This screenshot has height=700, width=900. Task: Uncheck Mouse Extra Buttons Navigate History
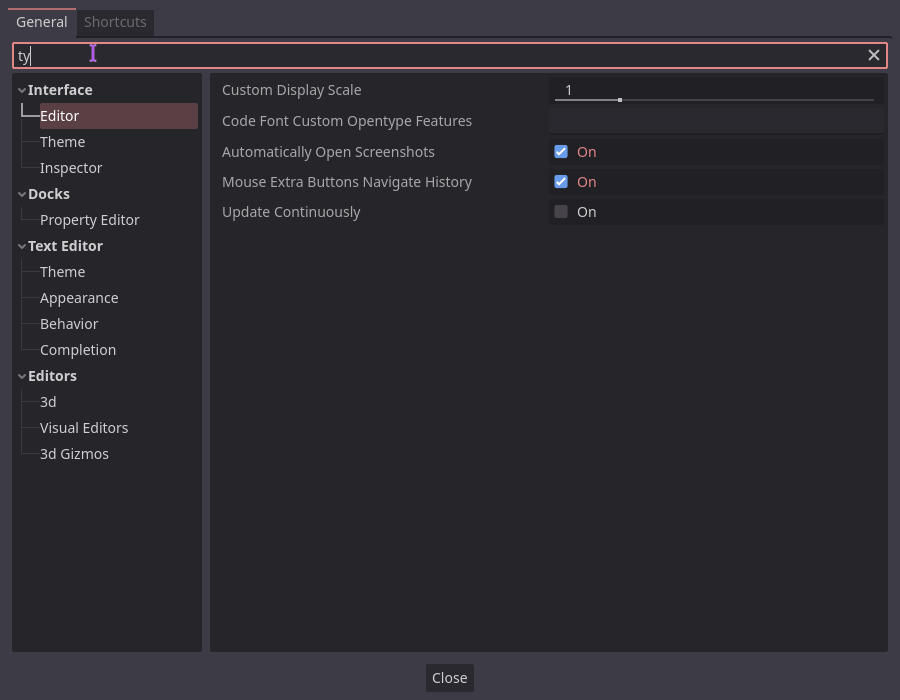(x=560, y=181)
